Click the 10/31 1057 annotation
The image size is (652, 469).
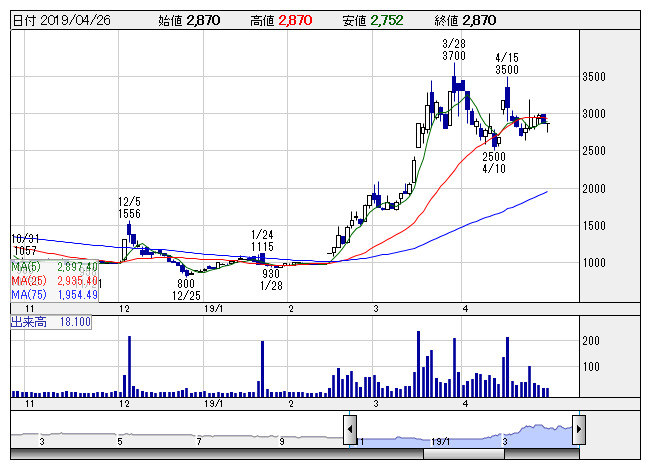pos(25,244)
